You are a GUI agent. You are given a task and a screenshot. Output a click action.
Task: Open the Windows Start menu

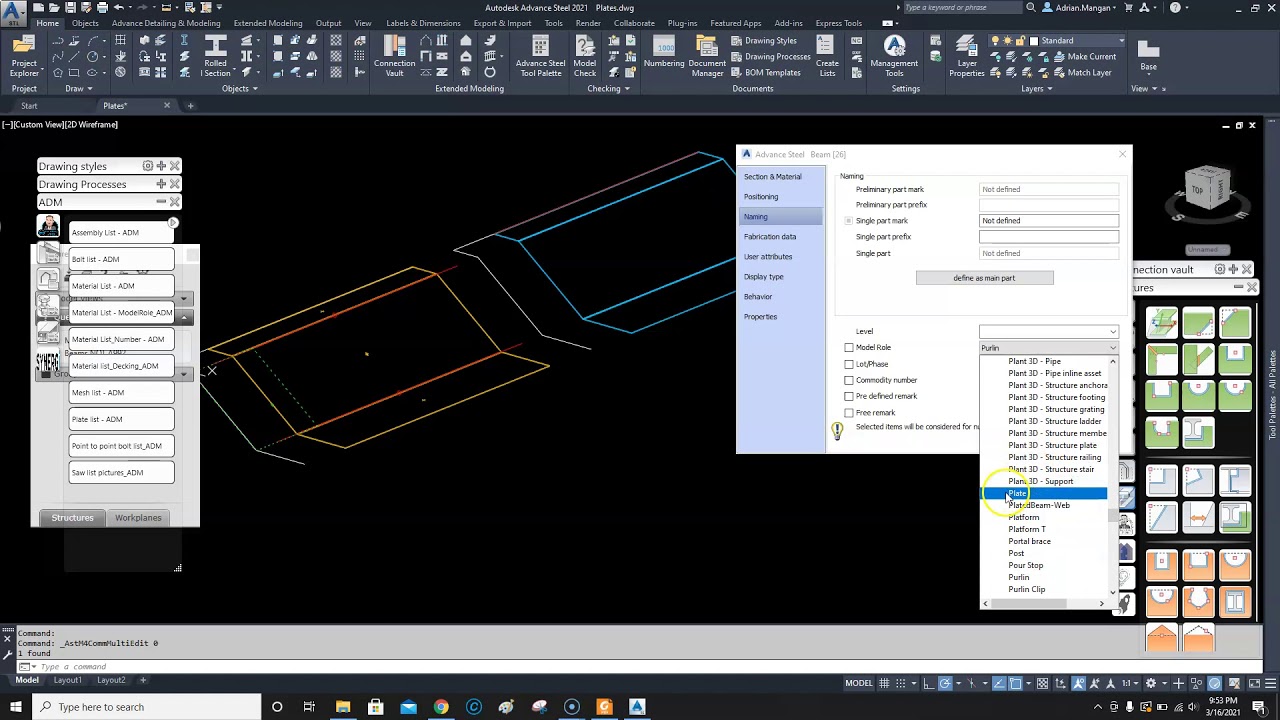[x=16, y=707]
